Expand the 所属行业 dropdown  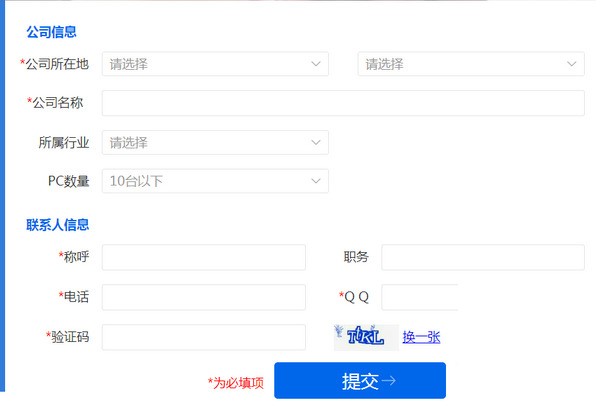coord(215,142)
